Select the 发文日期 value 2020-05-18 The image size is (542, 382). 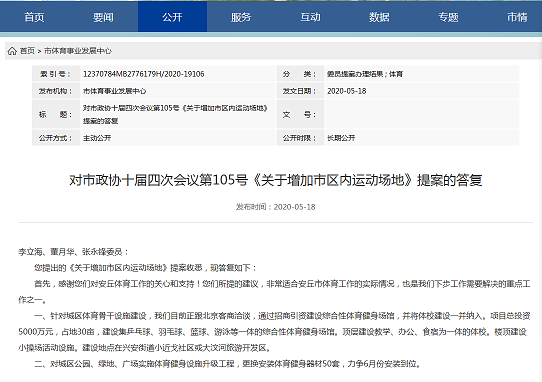[346, 91]
